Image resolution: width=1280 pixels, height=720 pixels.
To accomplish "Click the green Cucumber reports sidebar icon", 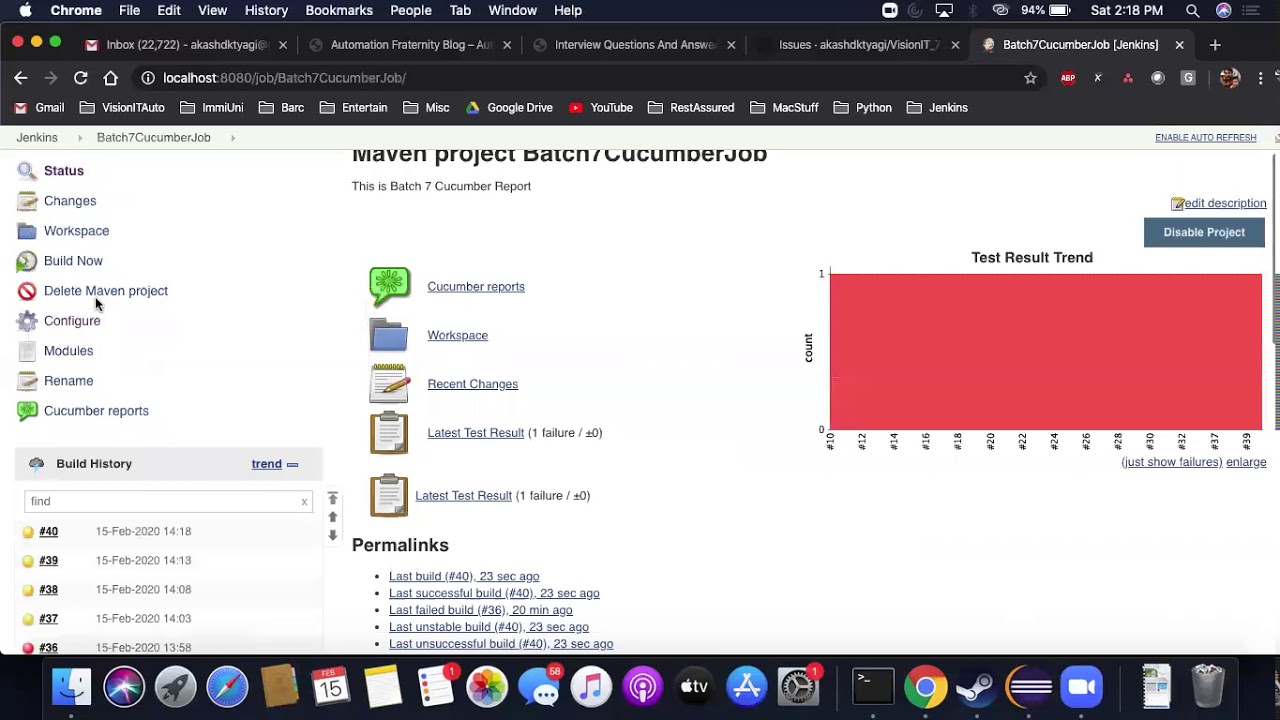I will click(27, 411).
